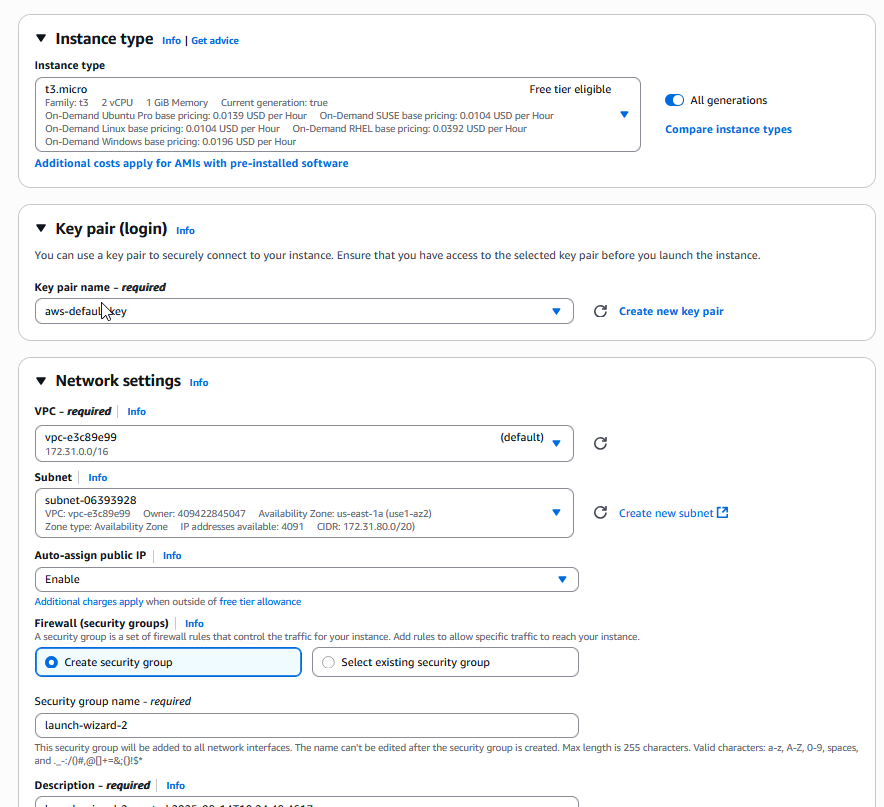The image size is (884, 807).
Task: Refresh the VPC list
Action: pos(600,443)
